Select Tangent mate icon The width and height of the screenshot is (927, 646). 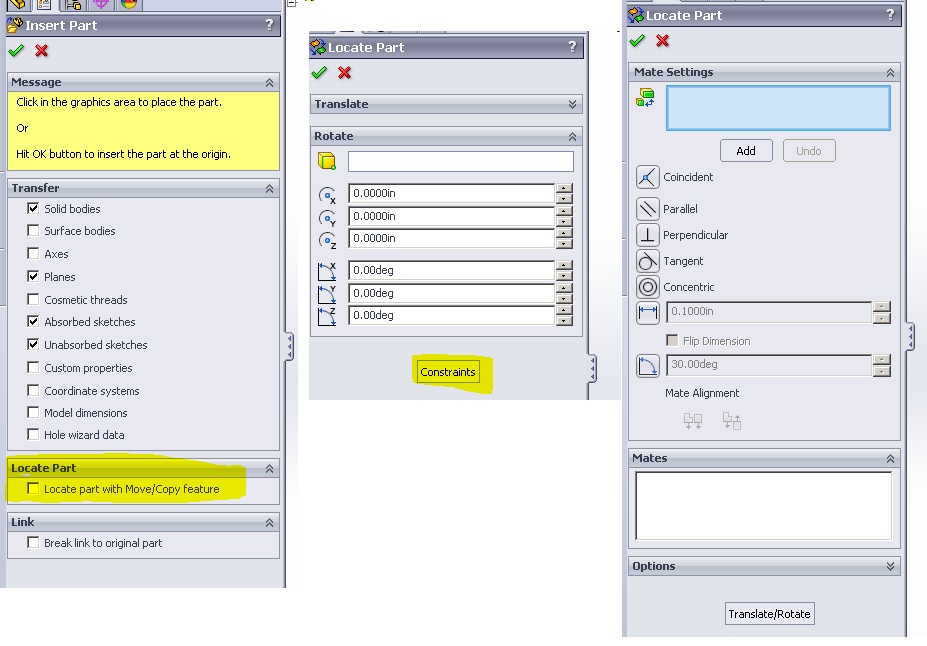pos(647,261)
